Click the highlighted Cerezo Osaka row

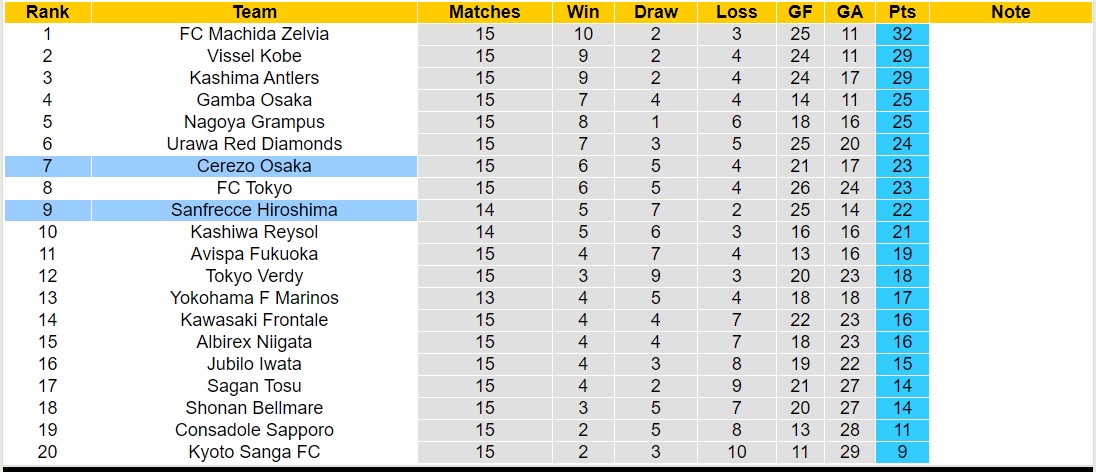point(254,166)
